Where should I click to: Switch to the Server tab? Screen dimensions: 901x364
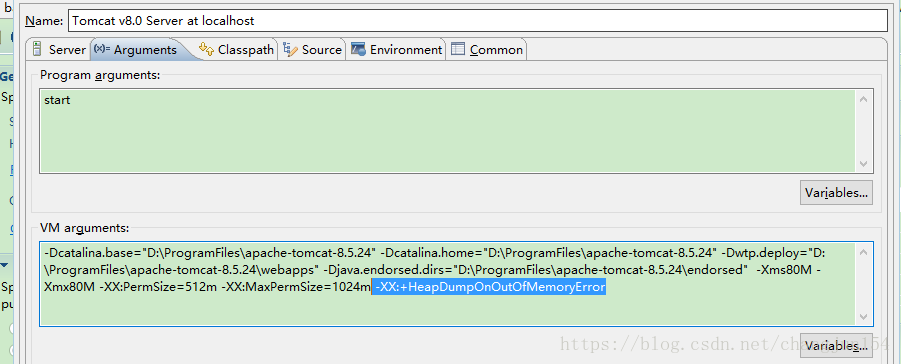coord(59,49)
